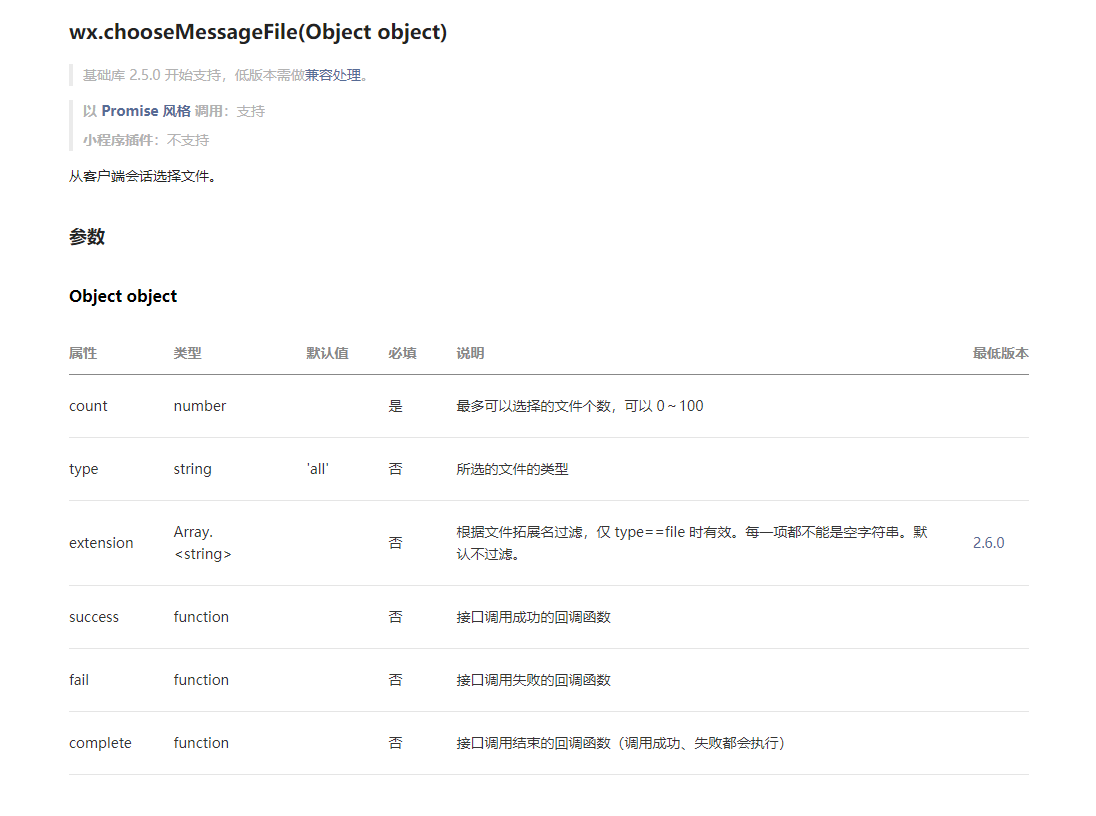This screenshot has width=1096, height=816.
Task: Select the 必填 column header
Action: tap(404, 353)
